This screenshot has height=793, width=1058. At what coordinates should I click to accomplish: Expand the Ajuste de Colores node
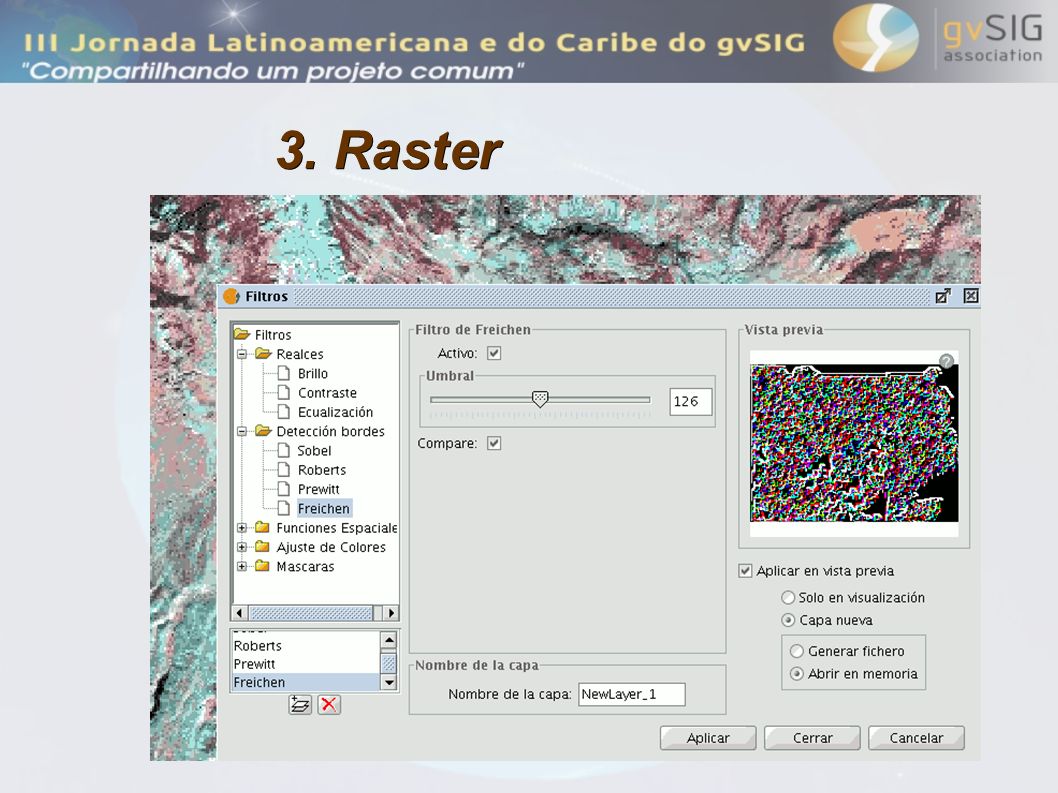pos(242,547)
